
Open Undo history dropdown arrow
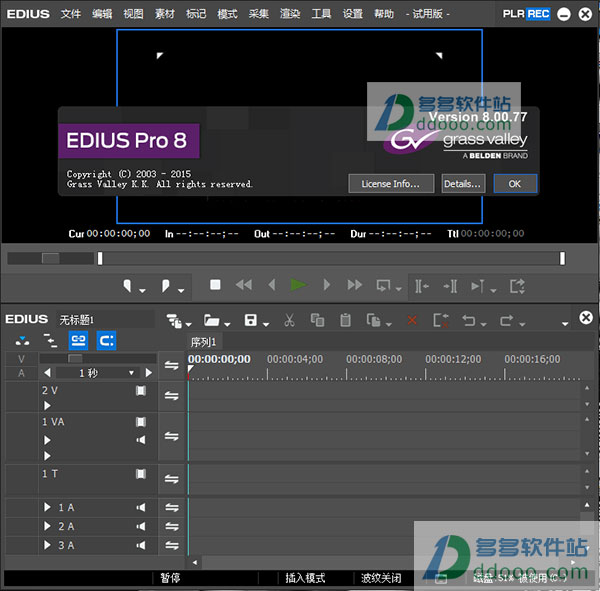coord(484,325)
